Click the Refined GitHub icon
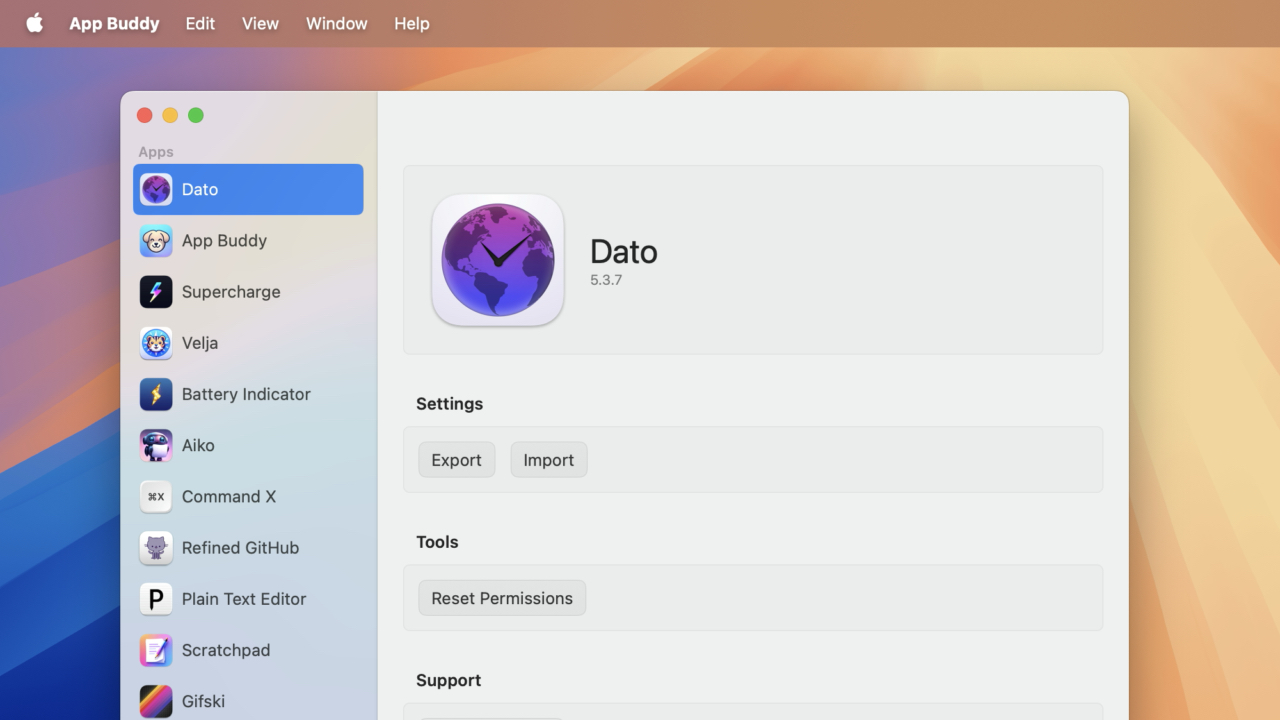 tap(156, 547)
